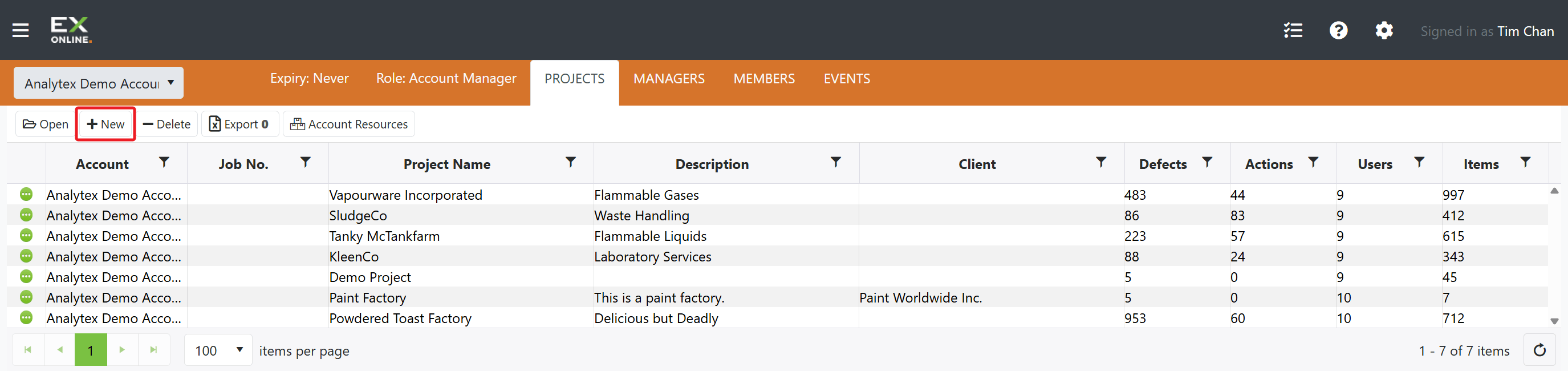
Task: Open the task checklist icon
Action: [x=1293, y=30]
